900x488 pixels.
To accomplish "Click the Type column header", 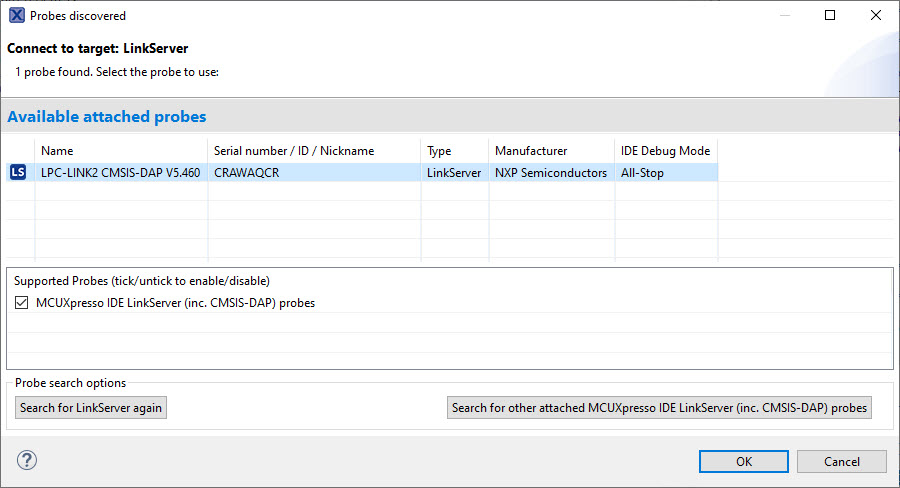I will tap(439, 151).
